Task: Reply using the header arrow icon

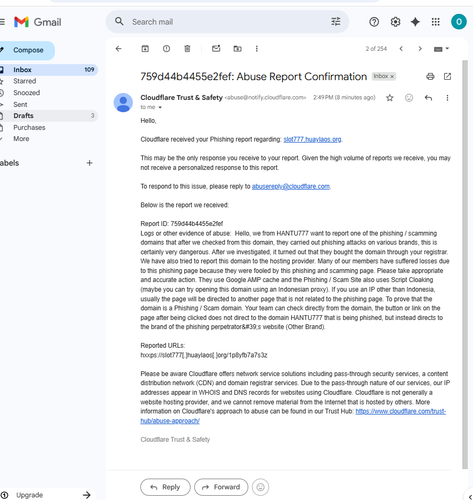Action: (428, 98)
